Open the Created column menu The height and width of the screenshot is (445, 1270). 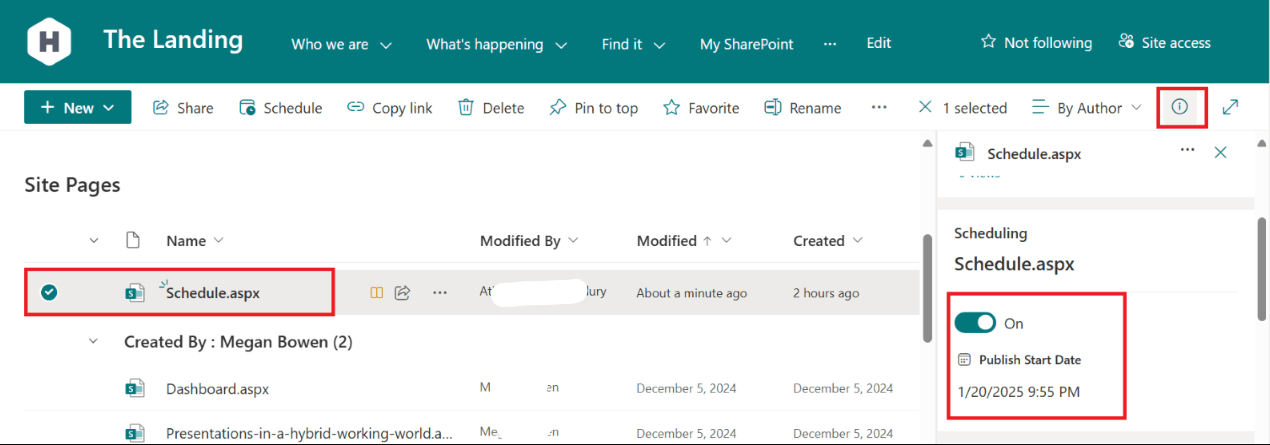click(828, 241)
